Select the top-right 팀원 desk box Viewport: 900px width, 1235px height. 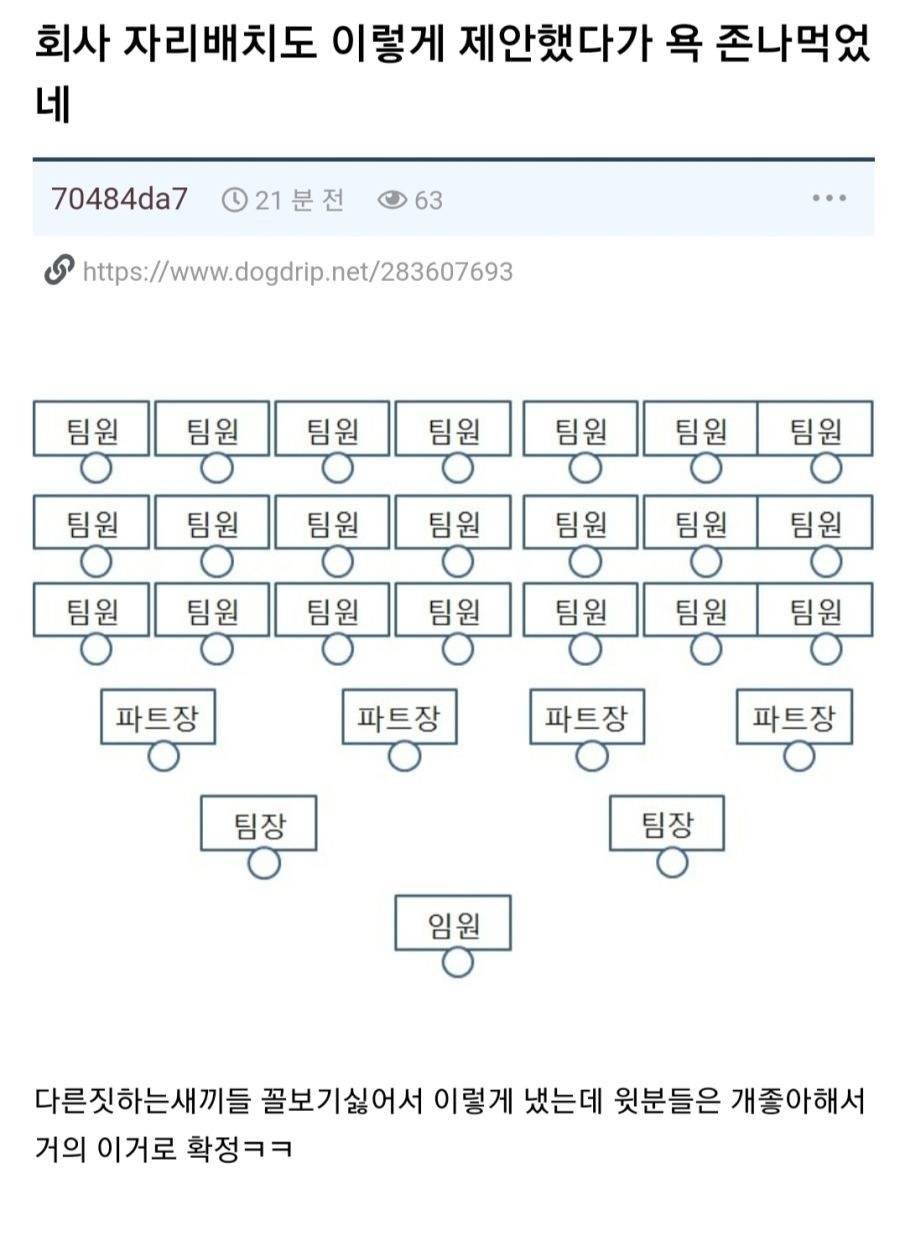[815, 429]
